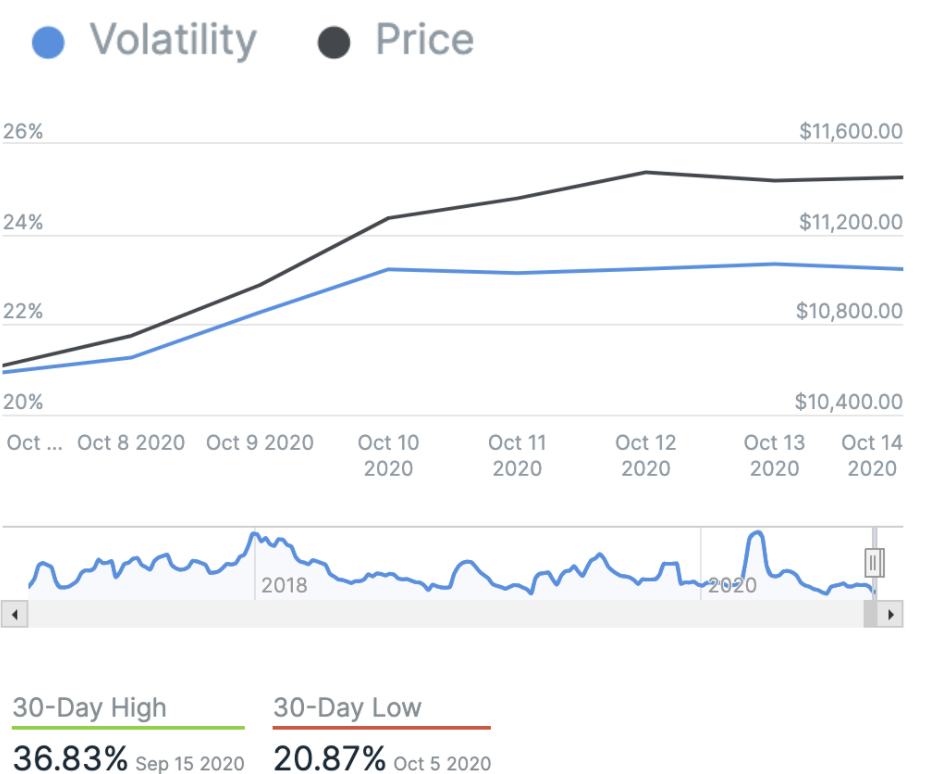
Task: Click the scrollbar right arrow
Action: pyautogui.click(x=891, y=614)
